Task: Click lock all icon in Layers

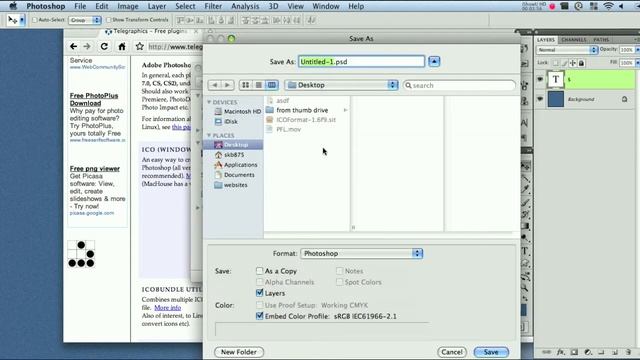Action: (x=582, y=63)
